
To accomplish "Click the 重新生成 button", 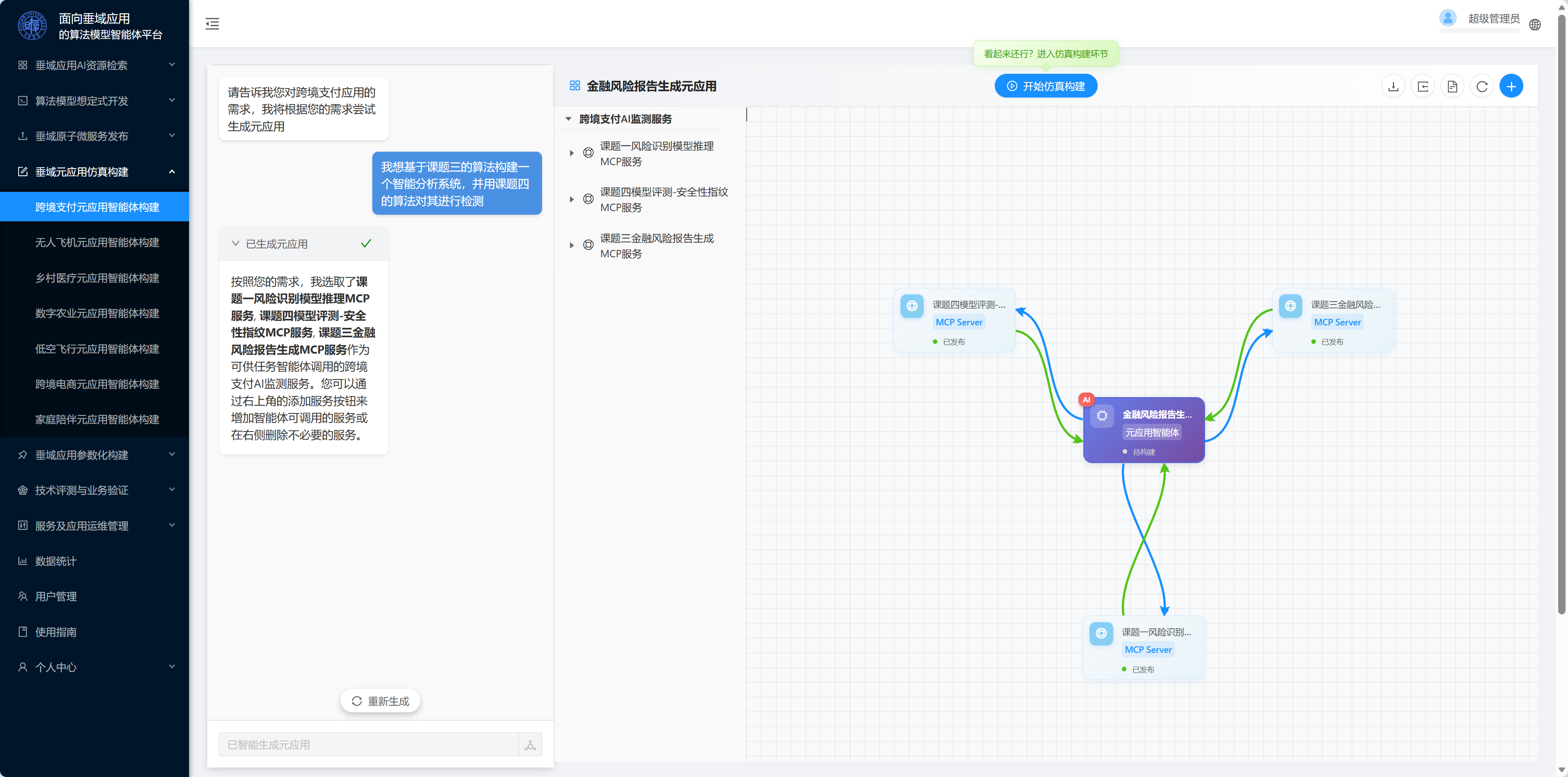I will (381, 701).
